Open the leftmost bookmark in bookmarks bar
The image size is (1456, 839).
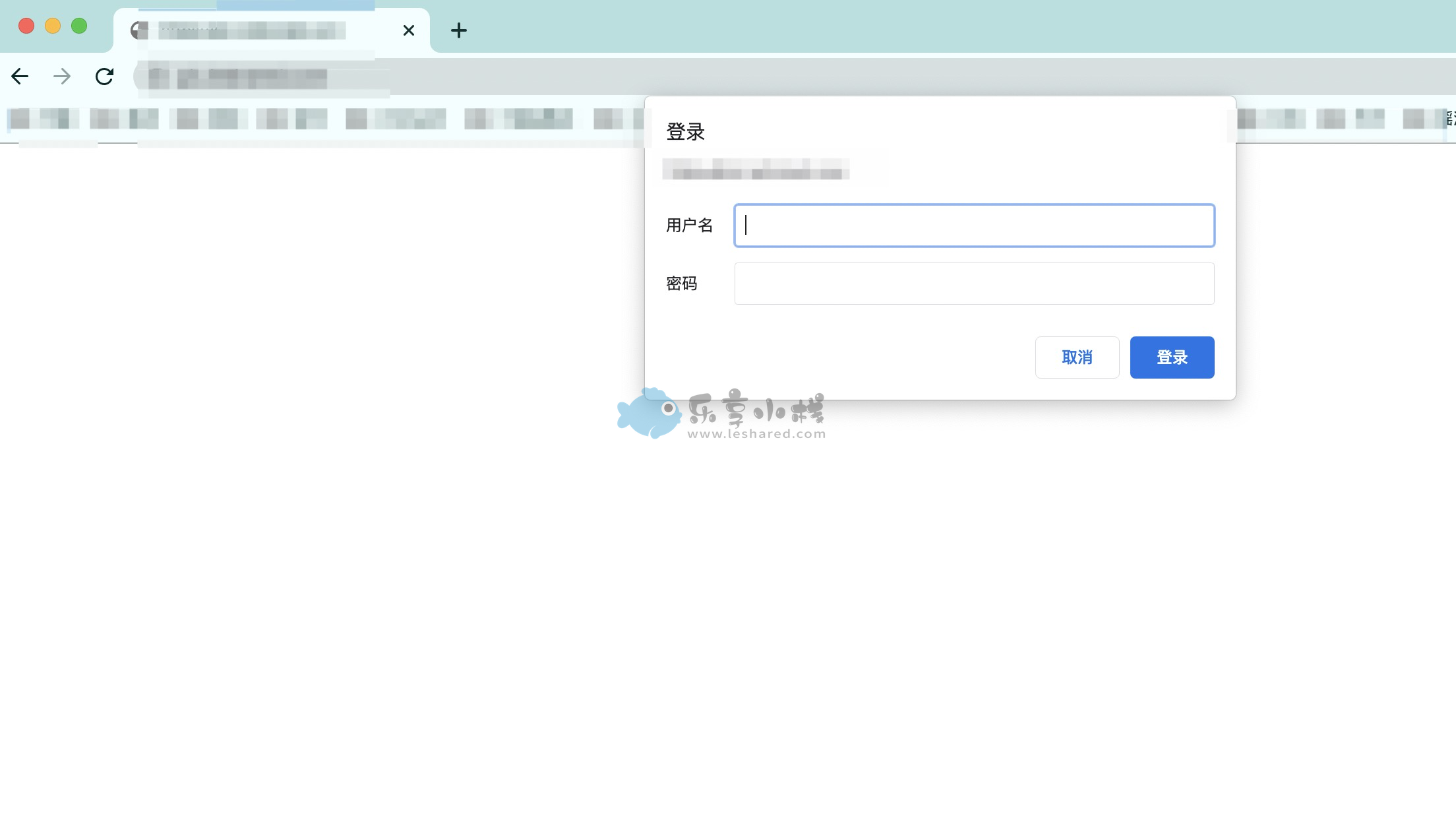pyautogui.click(x=42, y=119)
